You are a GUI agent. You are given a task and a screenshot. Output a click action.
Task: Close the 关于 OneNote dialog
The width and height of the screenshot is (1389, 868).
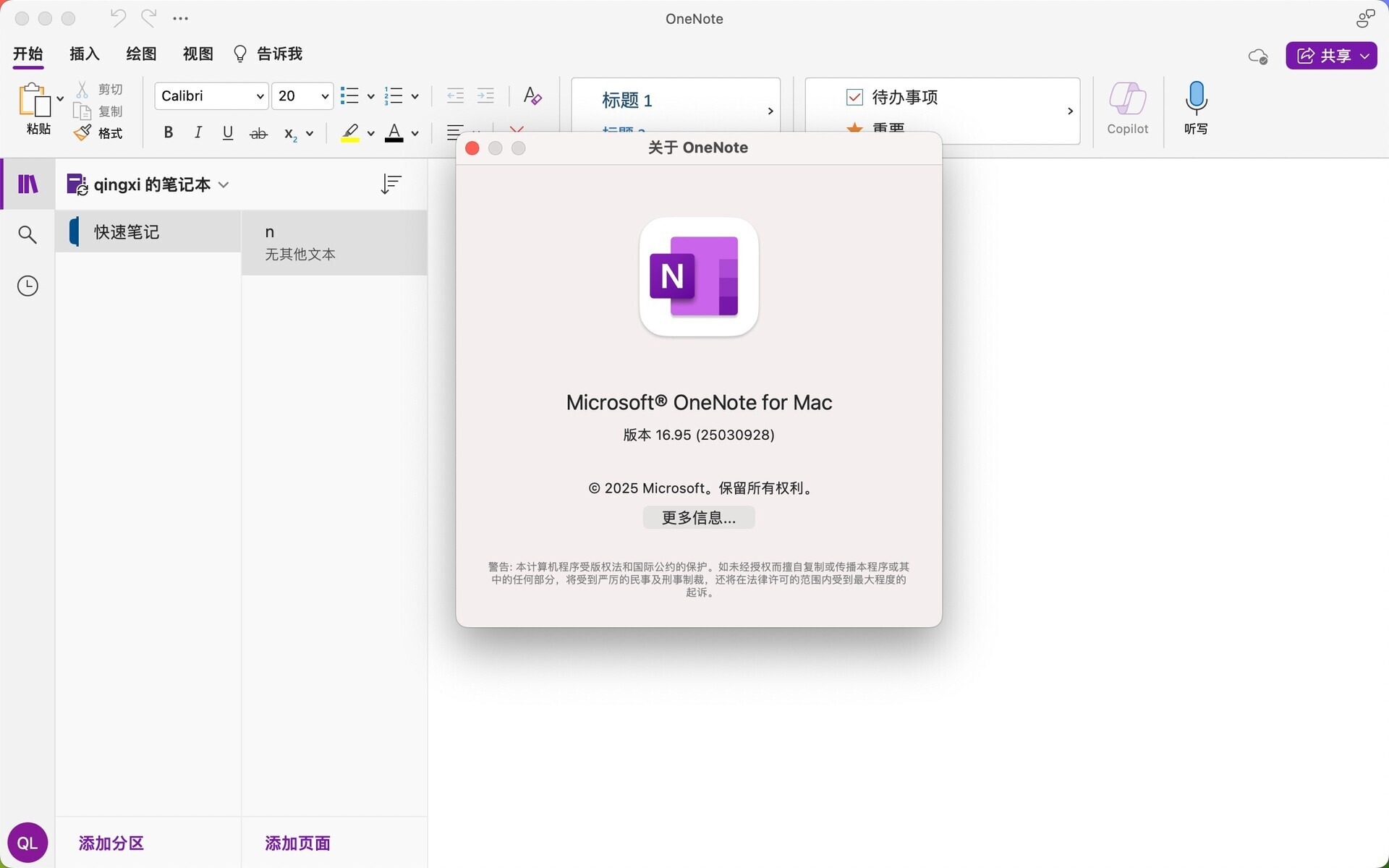[x=472, y=148]
